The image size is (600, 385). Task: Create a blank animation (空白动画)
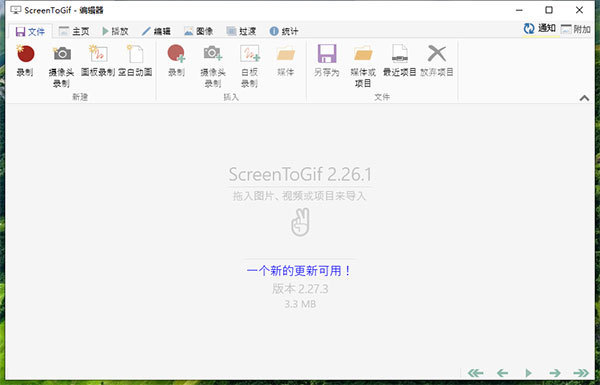click(135, 60)
